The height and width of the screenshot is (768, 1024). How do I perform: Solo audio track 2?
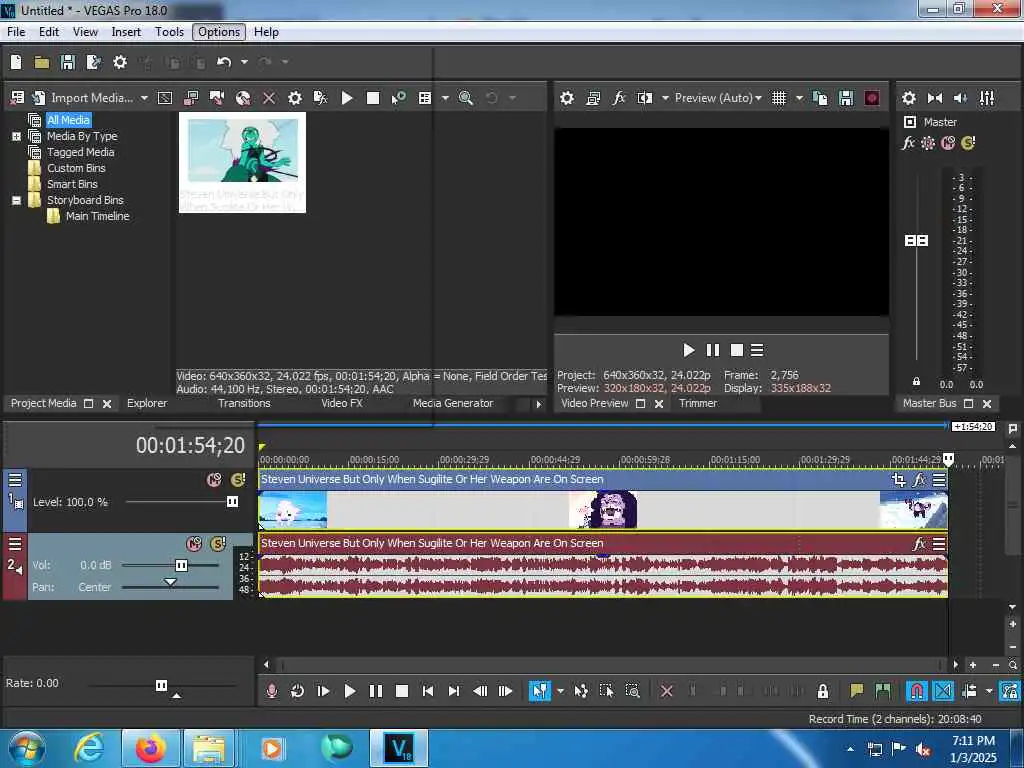218,543
